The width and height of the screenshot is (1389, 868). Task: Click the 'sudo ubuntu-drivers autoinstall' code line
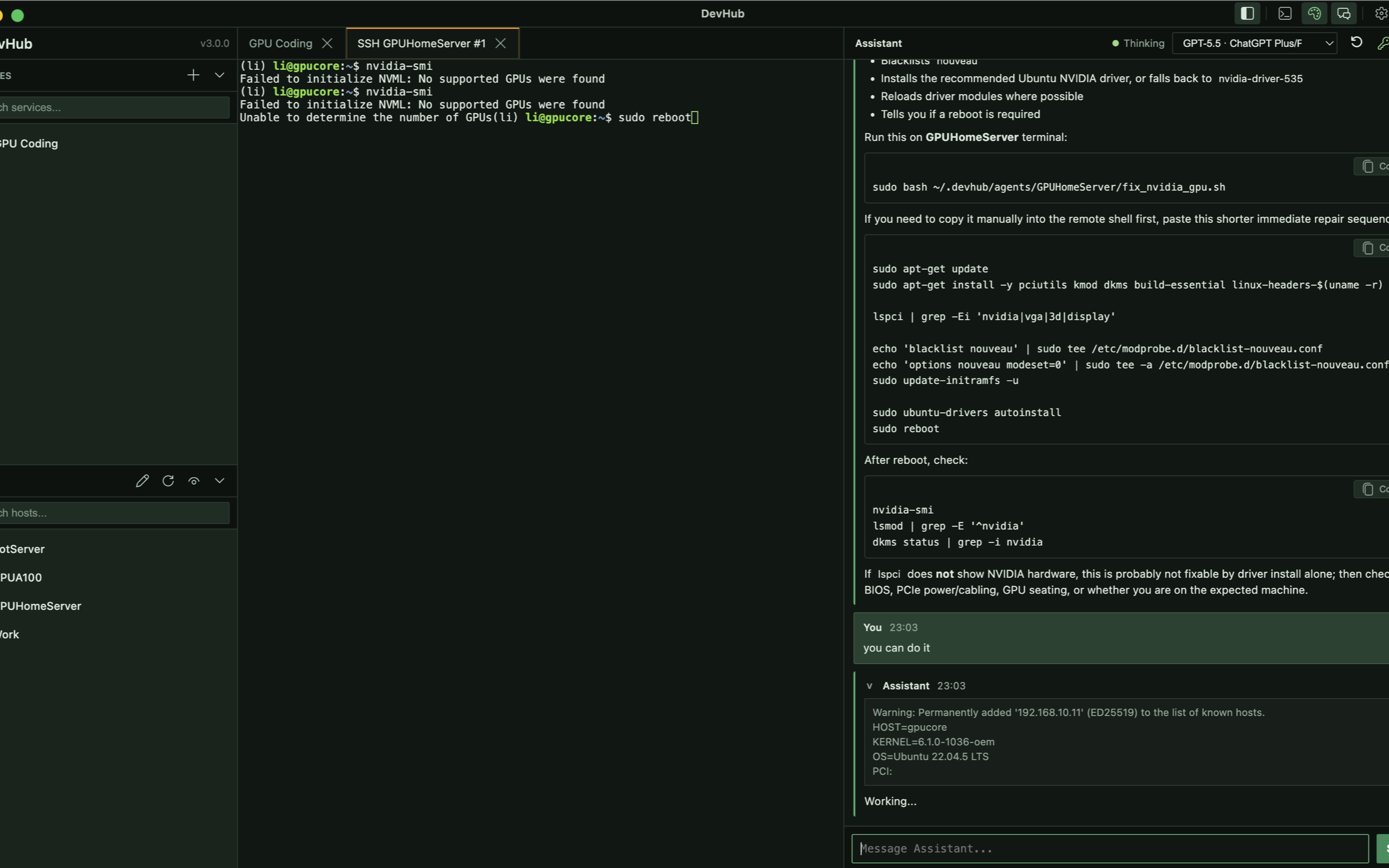(x=967, y=413)
